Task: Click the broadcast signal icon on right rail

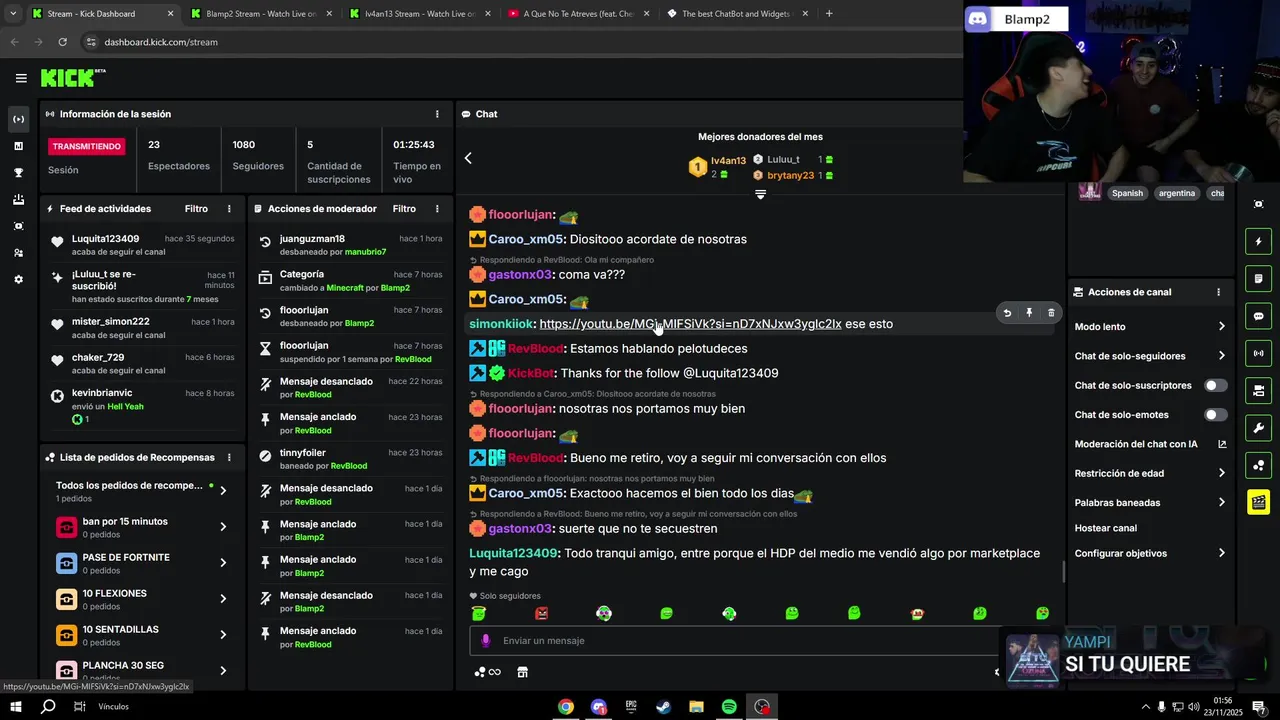Action: coord(1258,353)
